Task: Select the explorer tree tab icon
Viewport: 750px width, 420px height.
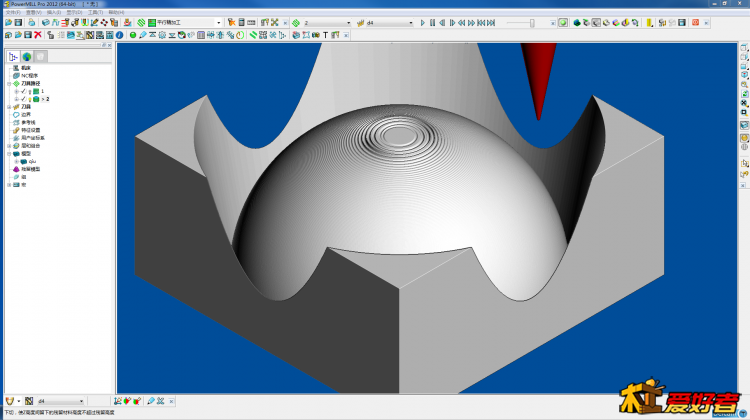Action: click(x=13, y=56)
